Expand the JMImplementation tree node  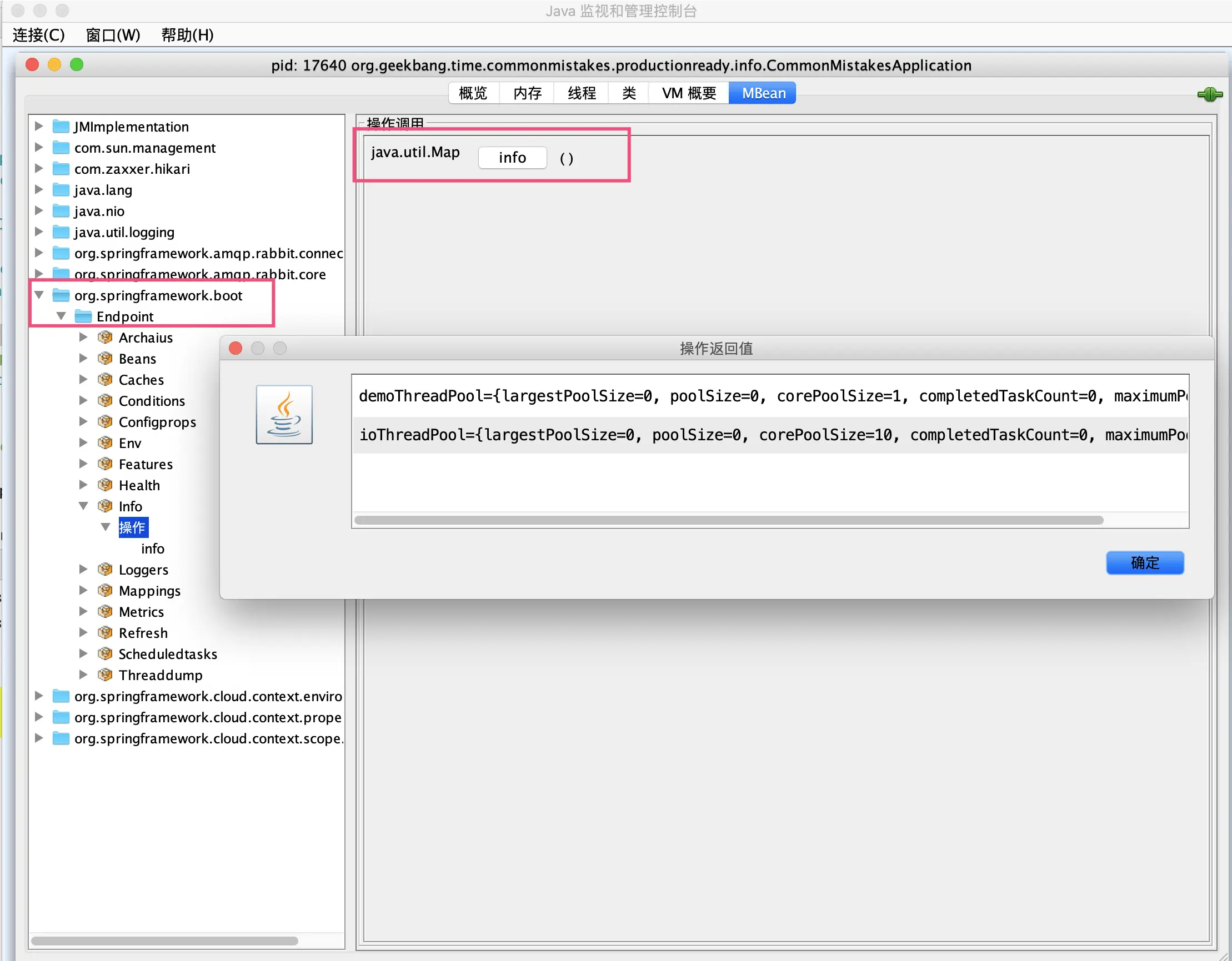coord(38,126)
